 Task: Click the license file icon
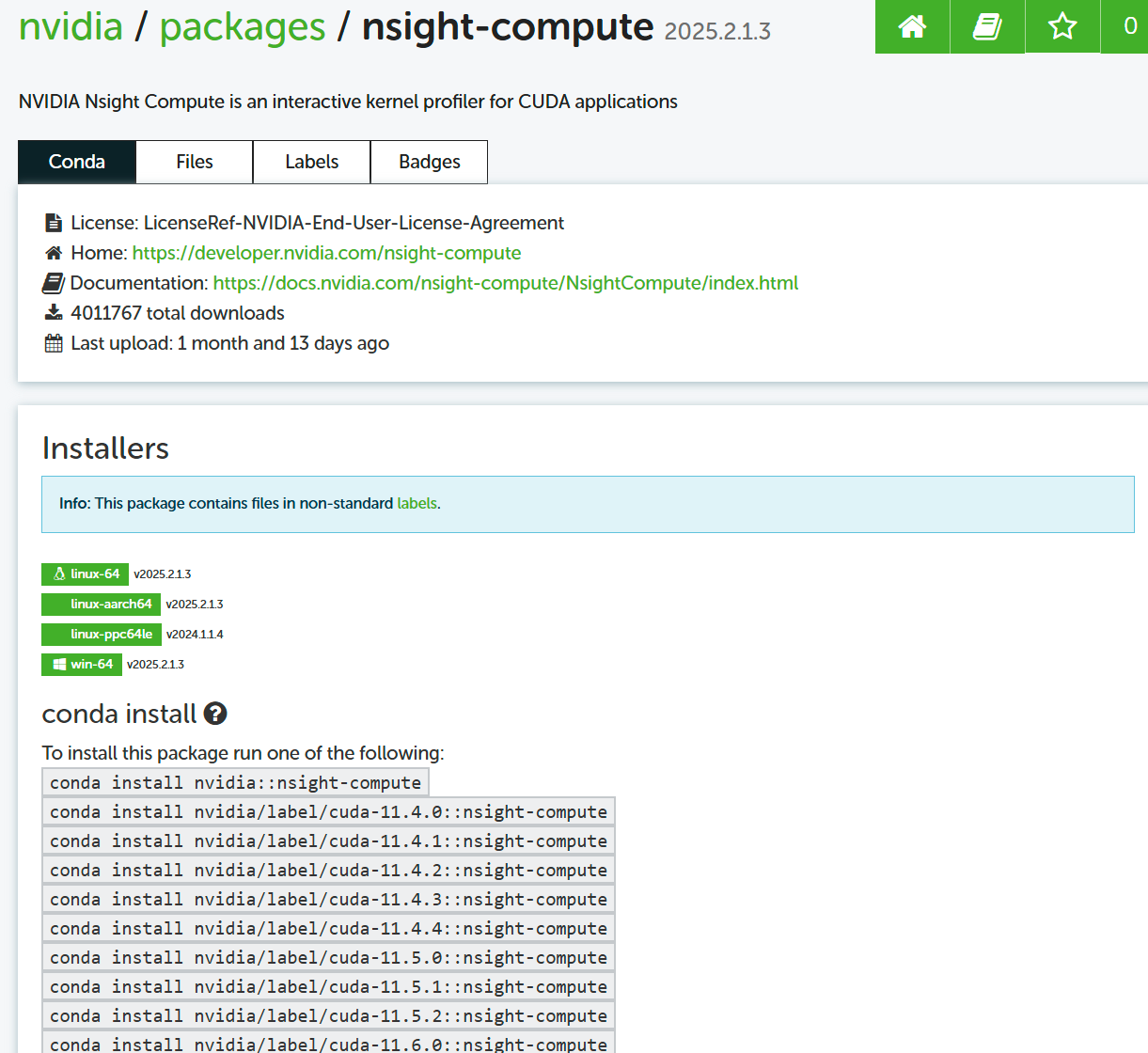(54, 223)
